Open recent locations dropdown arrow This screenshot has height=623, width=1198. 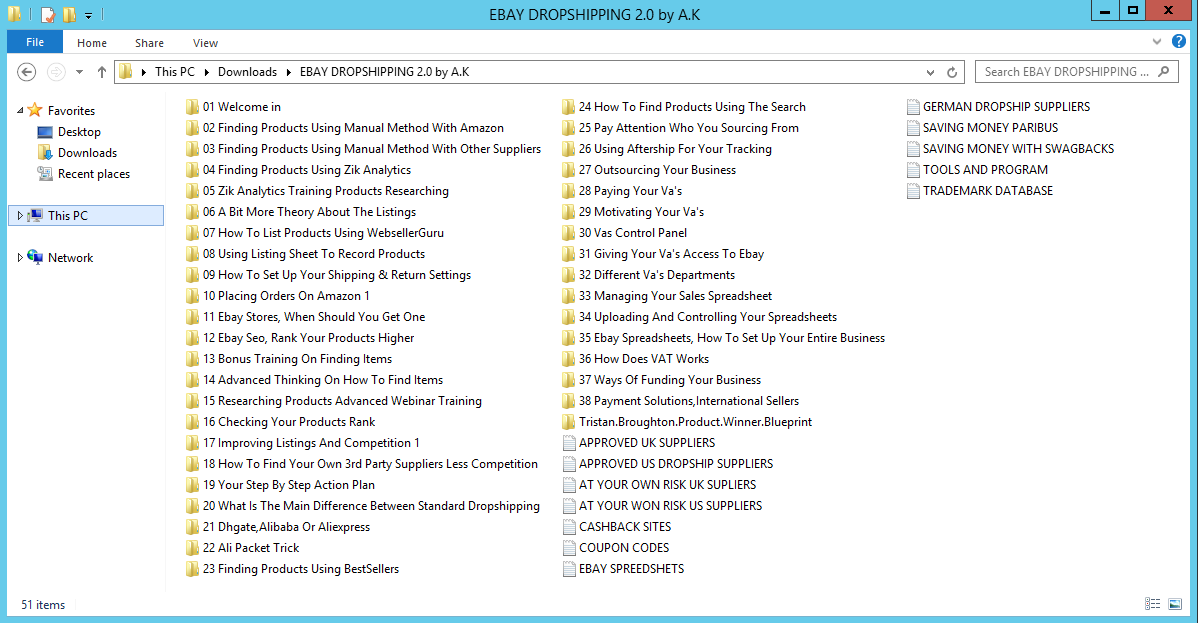click(x=79, y=72)
